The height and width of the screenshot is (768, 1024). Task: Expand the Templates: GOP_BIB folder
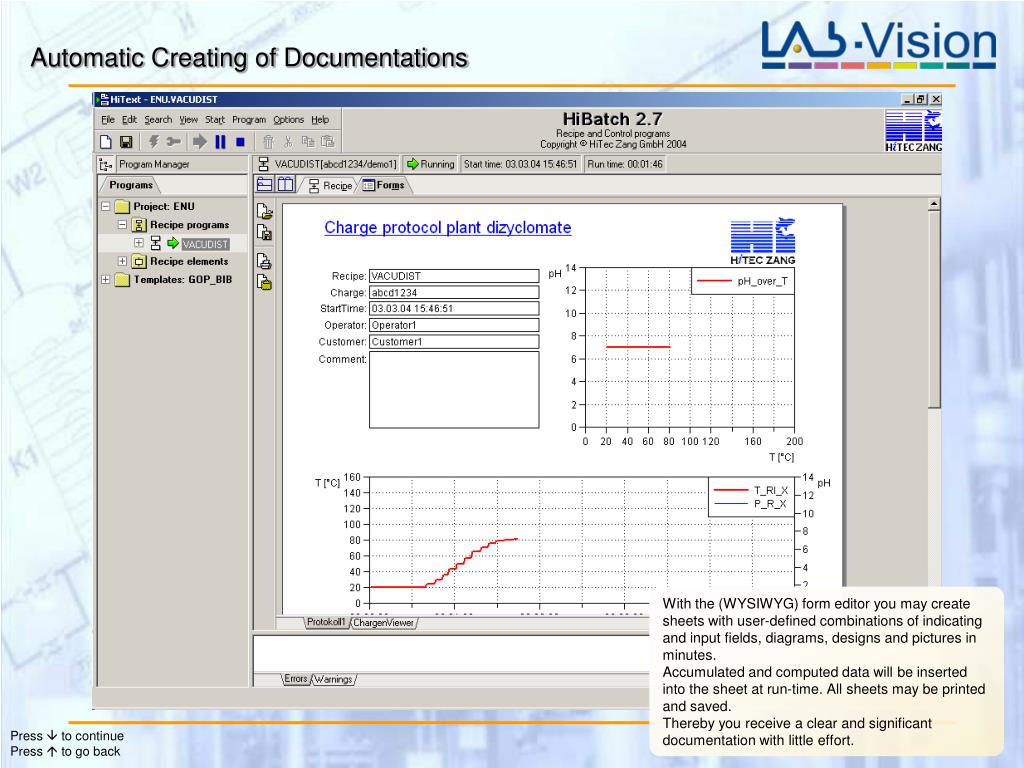[106, 280]
